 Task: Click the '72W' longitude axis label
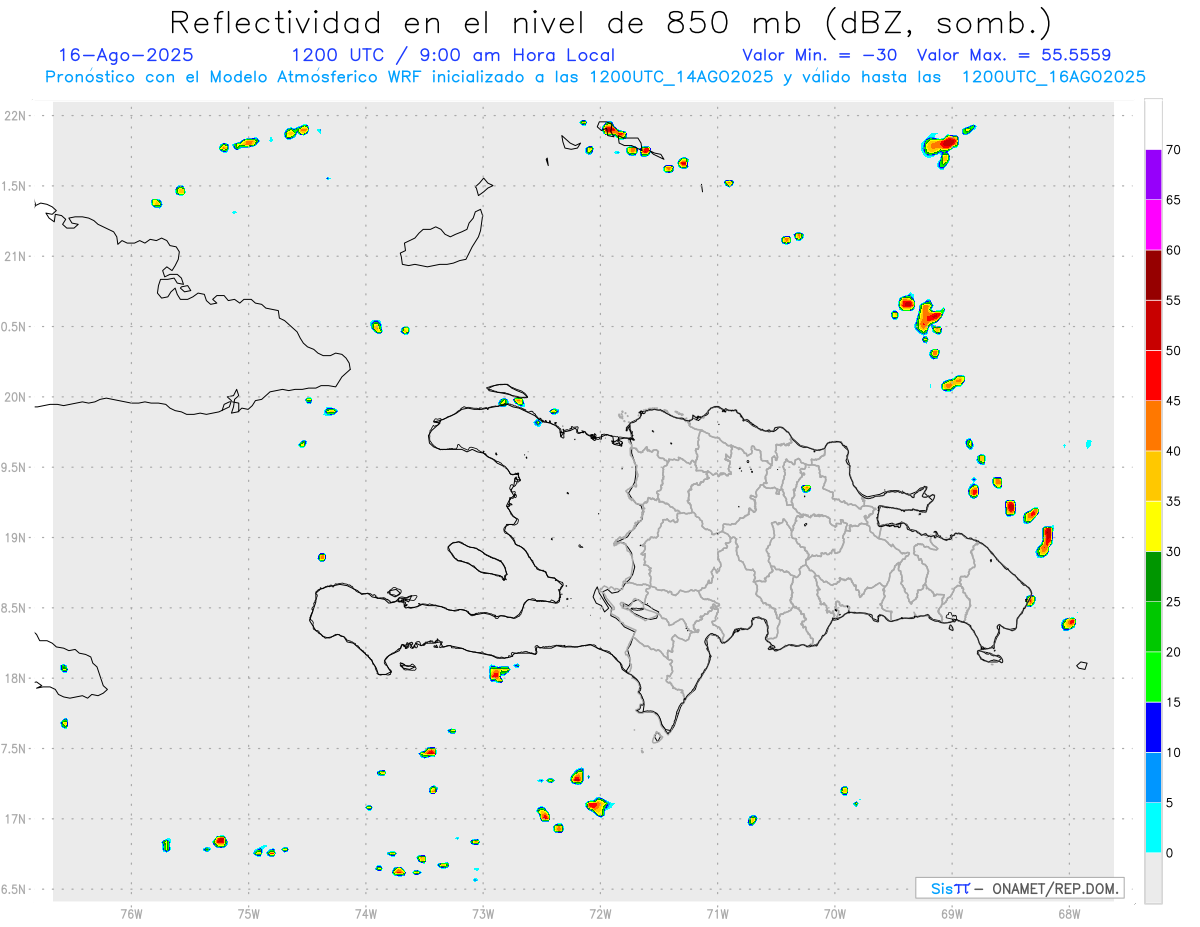click(600, 913)
